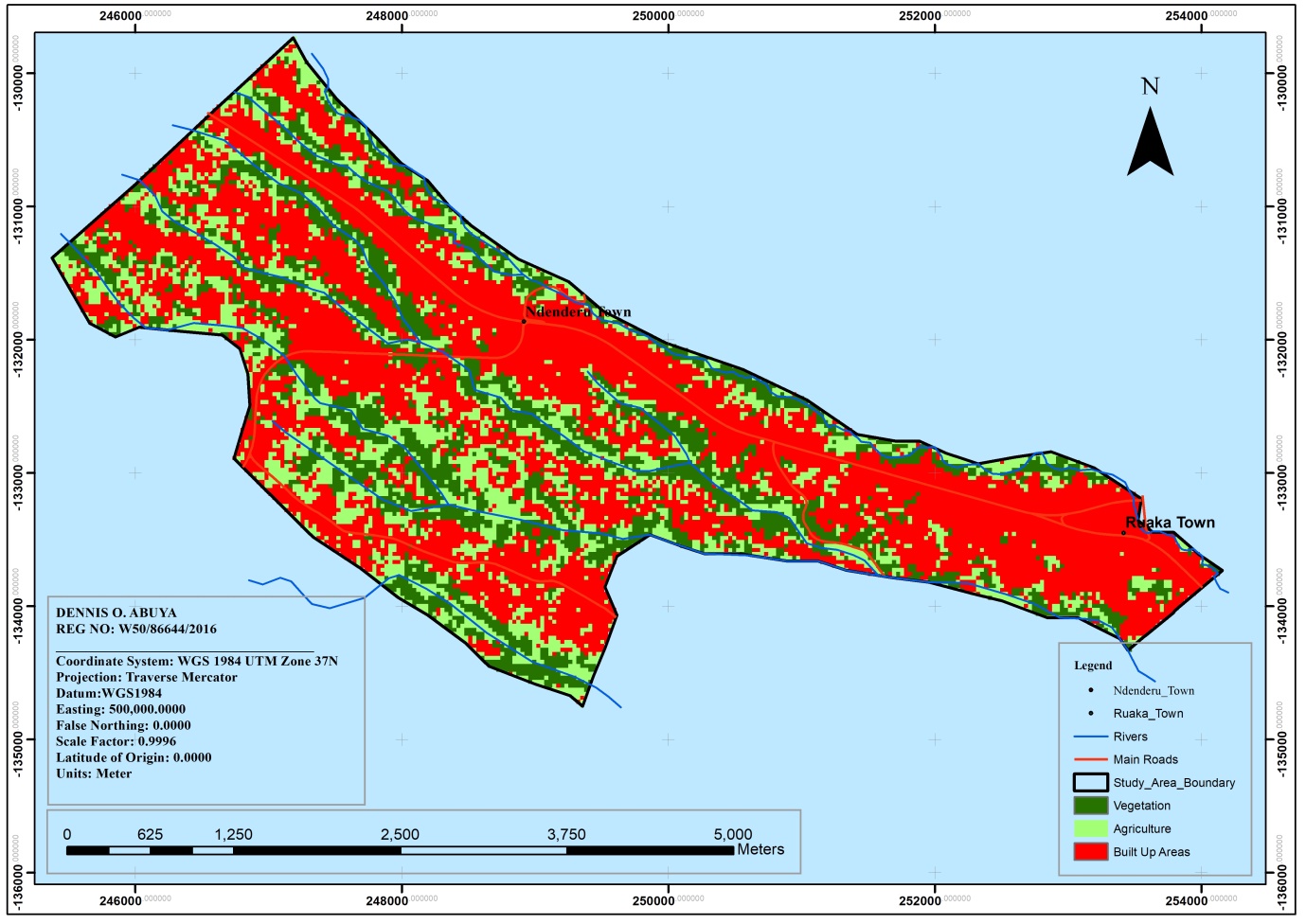Click the Ruaka Town map label

click(x=1171, y=523)
